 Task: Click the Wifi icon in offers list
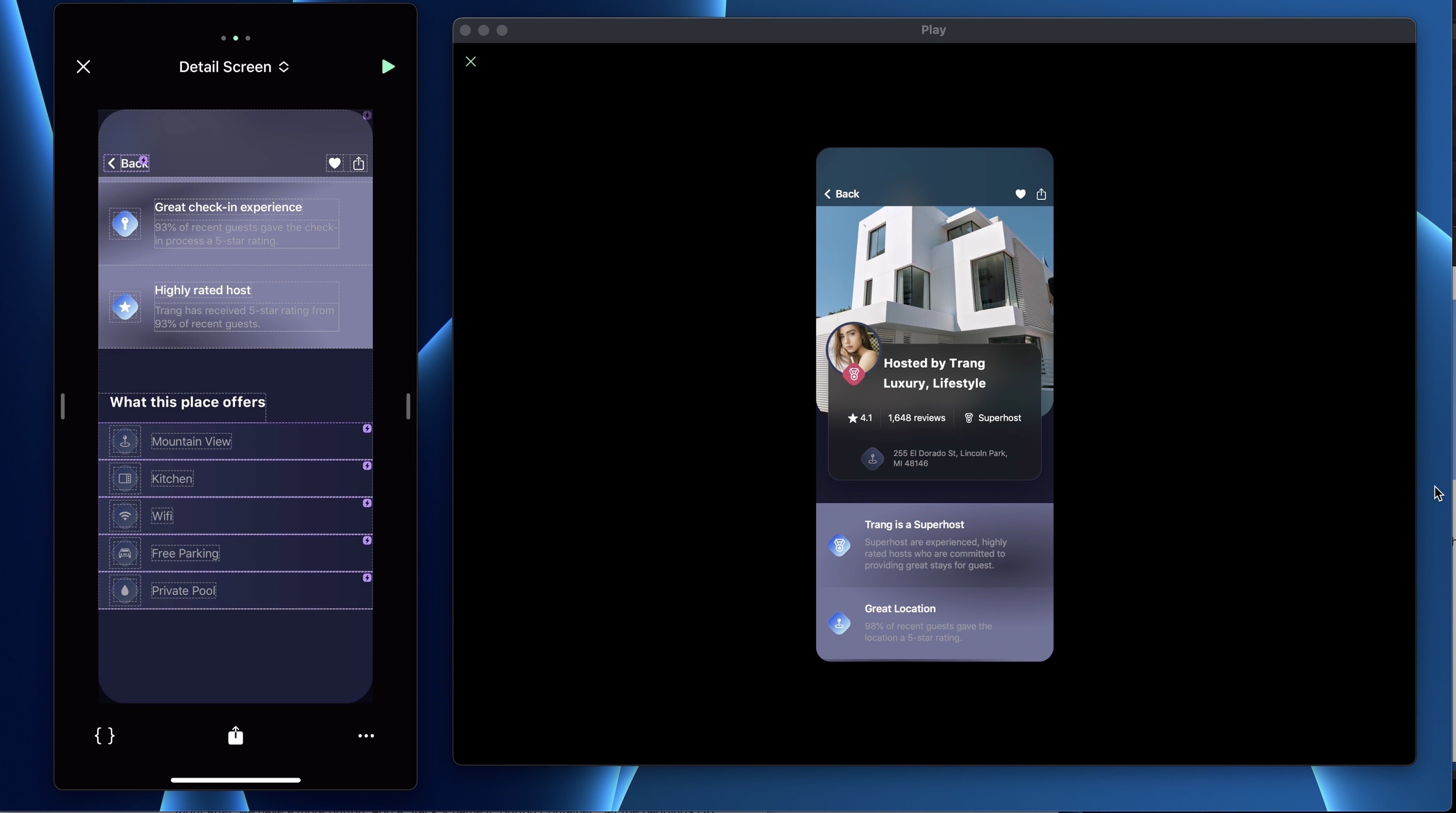click(125, 516)
